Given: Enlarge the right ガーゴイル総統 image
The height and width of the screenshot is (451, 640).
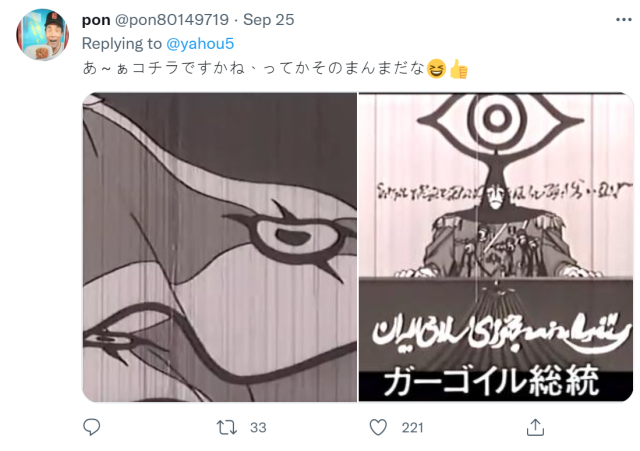Looking at the screenshot, I should (496, 247).
